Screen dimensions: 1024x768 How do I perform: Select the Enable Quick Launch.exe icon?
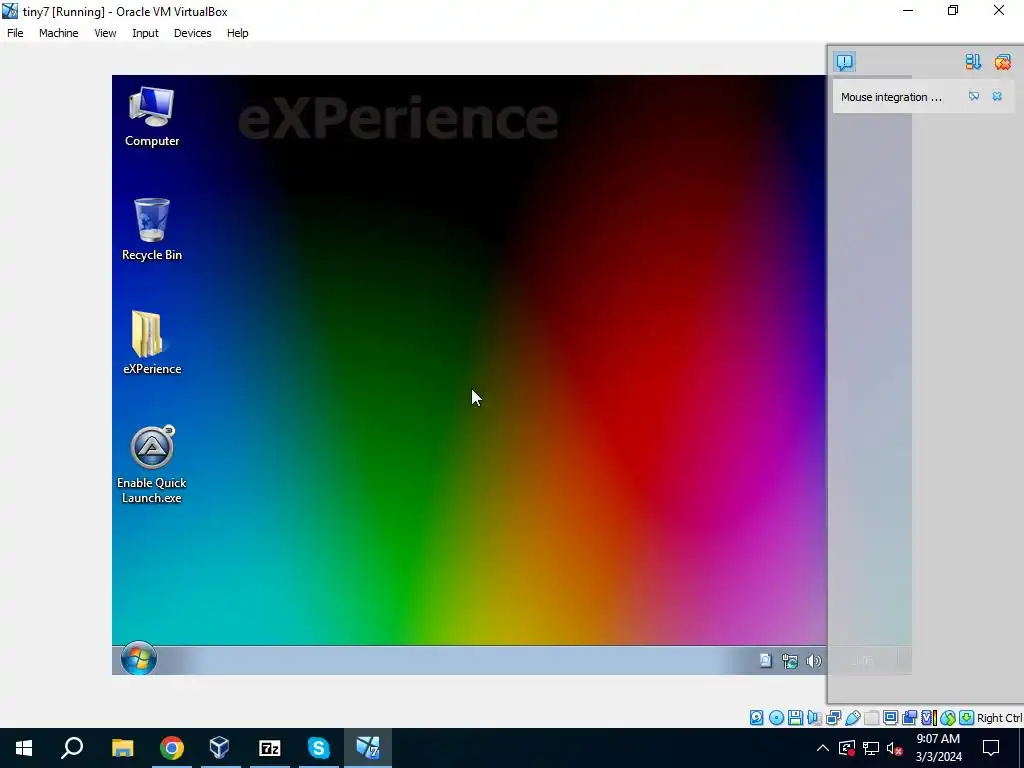click(152, 464)
